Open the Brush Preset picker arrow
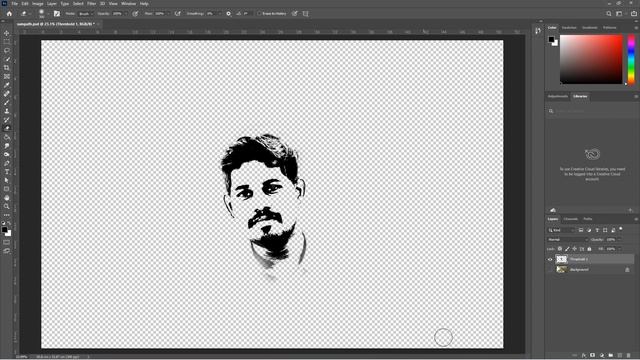This screenshot has width=640, height=360. (48, 13)
